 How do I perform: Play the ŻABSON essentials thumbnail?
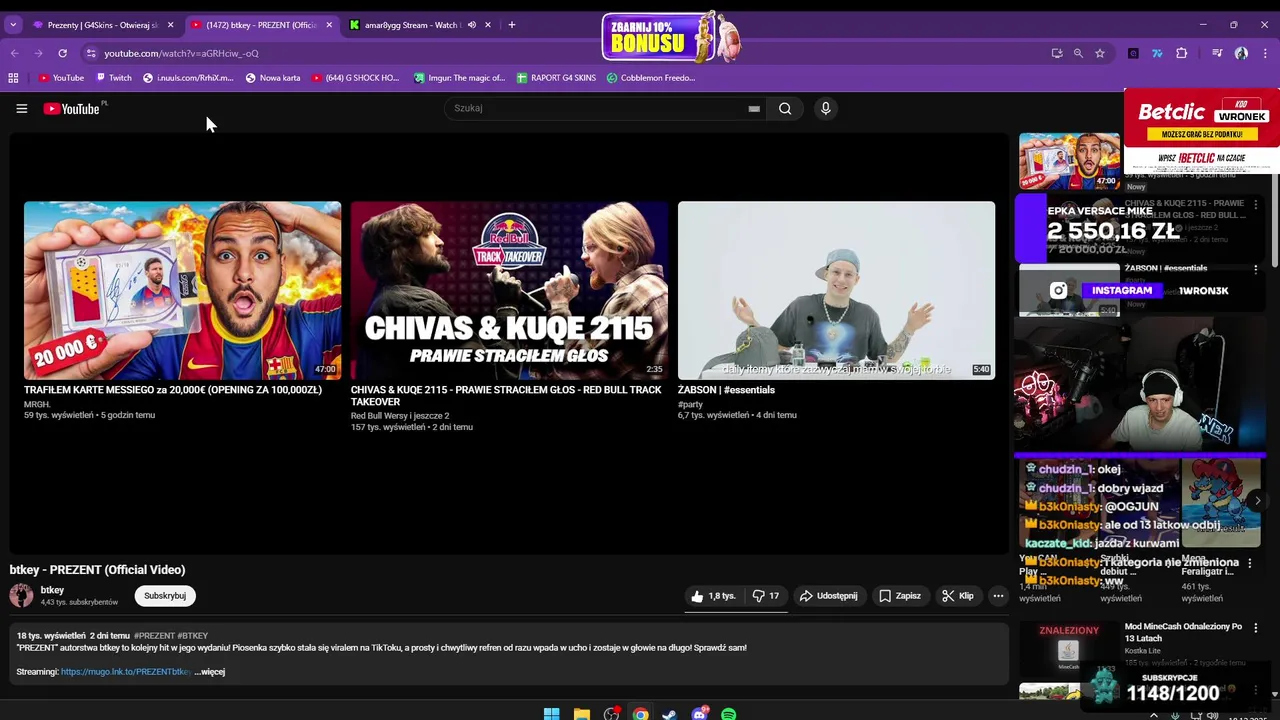pyautogui.click(x=836, y=290)
